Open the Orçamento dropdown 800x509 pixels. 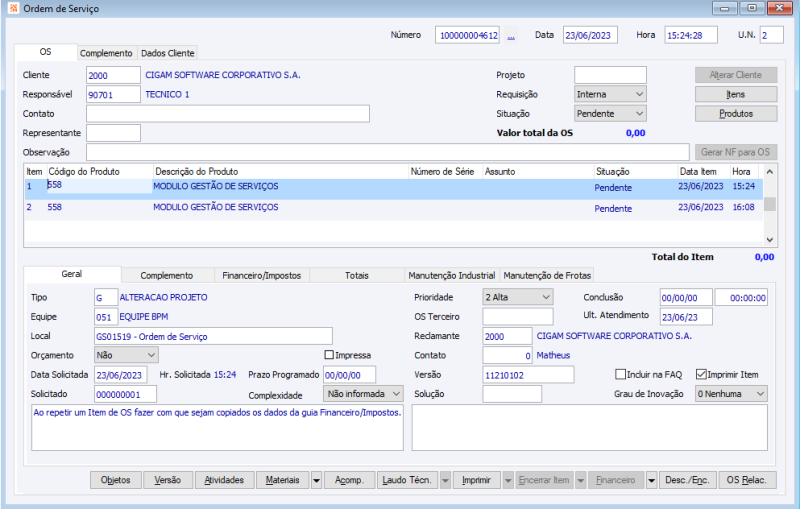click(126, 355)
